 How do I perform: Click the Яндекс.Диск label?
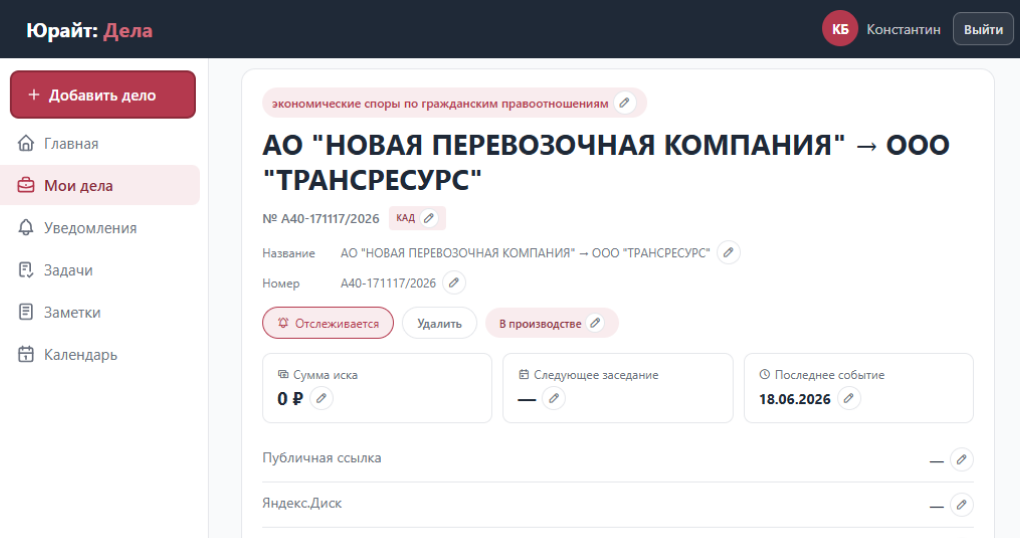tap(302, 503)
